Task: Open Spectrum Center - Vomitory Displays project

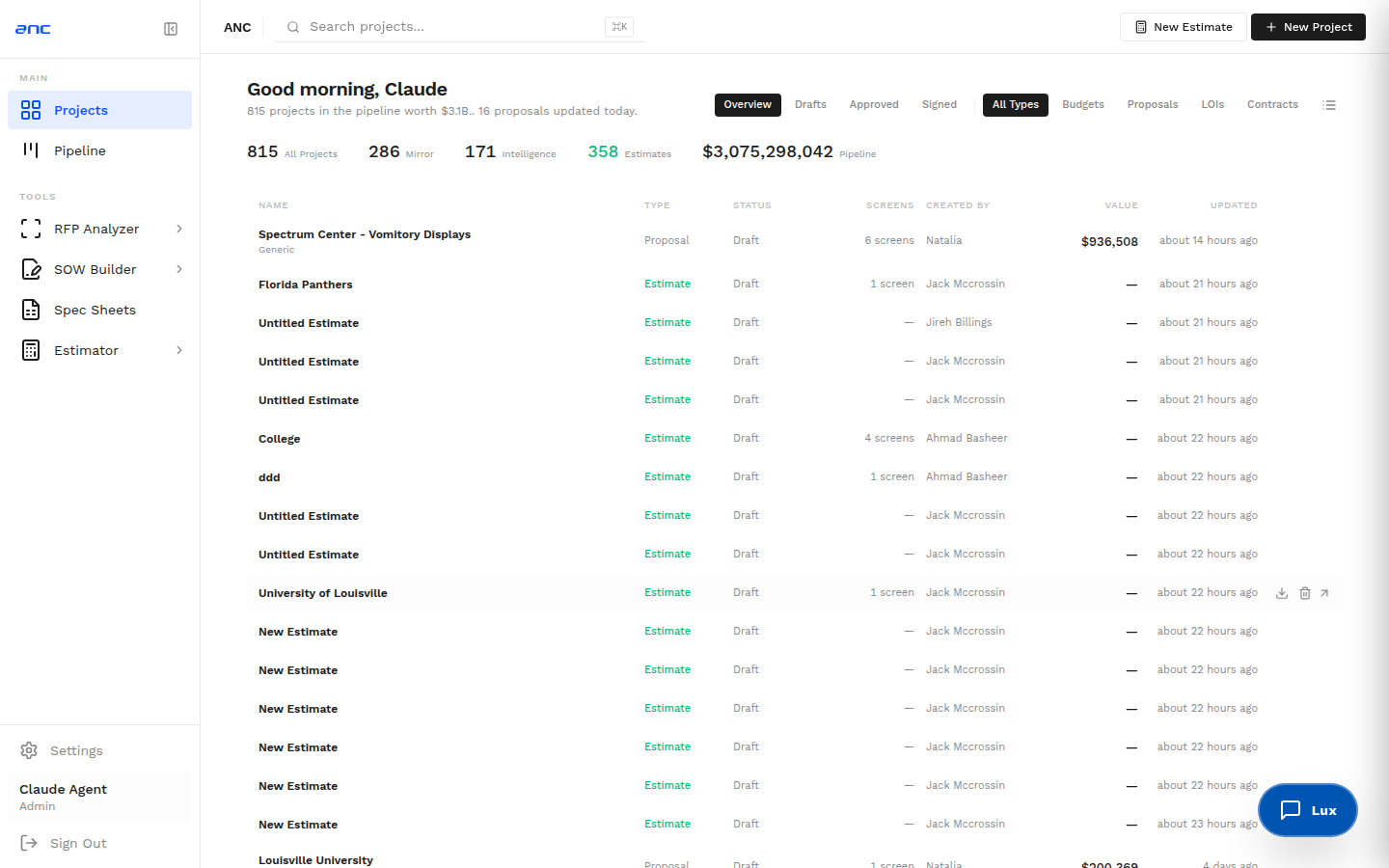Action: (x=365, y=234)
